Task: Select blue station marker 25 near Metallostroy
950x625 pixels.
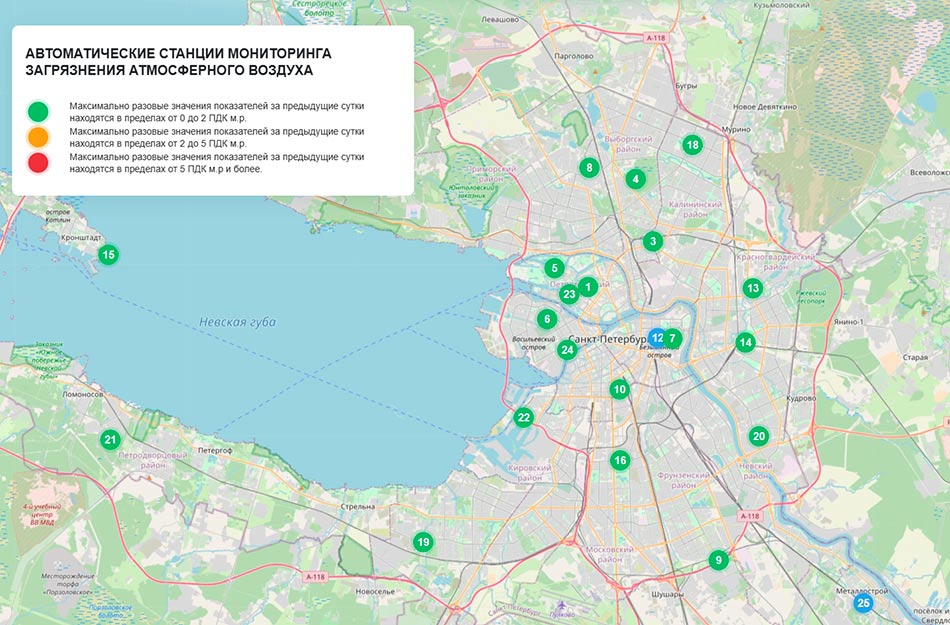Action: [863, 603]
